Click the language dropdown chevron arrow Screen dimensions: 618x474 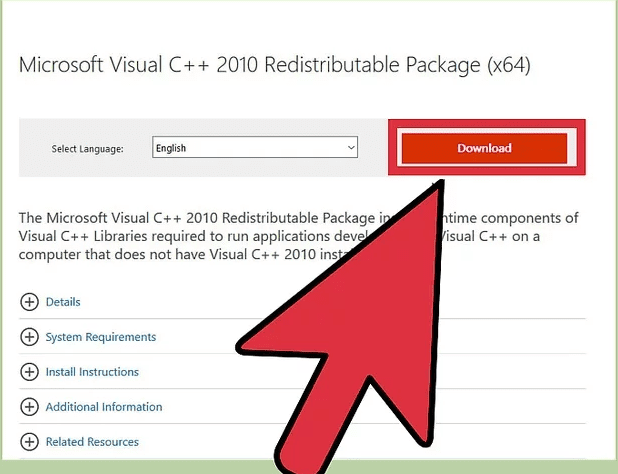pos(351,148)
